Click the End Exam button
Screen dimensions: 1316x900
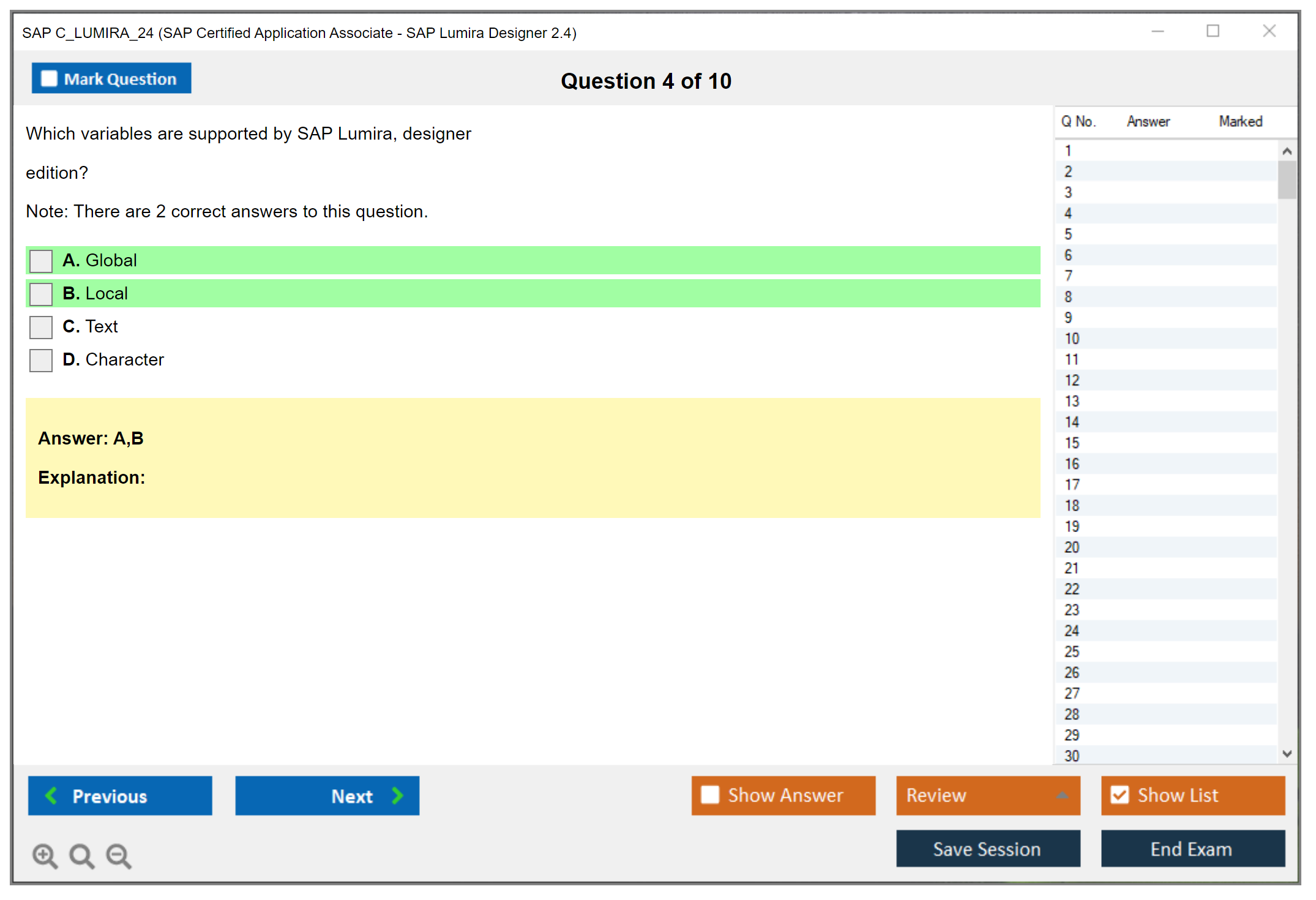click(1192, 849)
